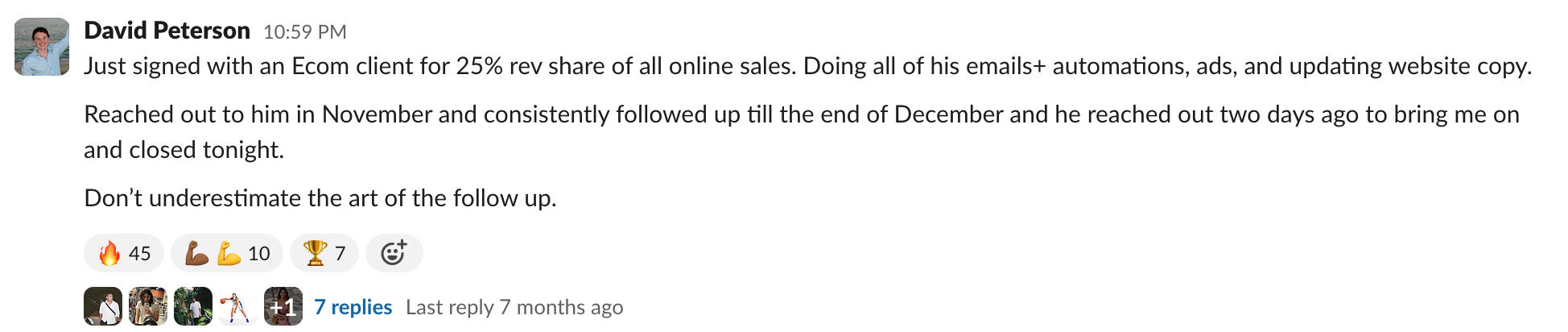Click the second thread replier avatar
This screenshot has height=332, width=1568.
(x=148, y=306)
